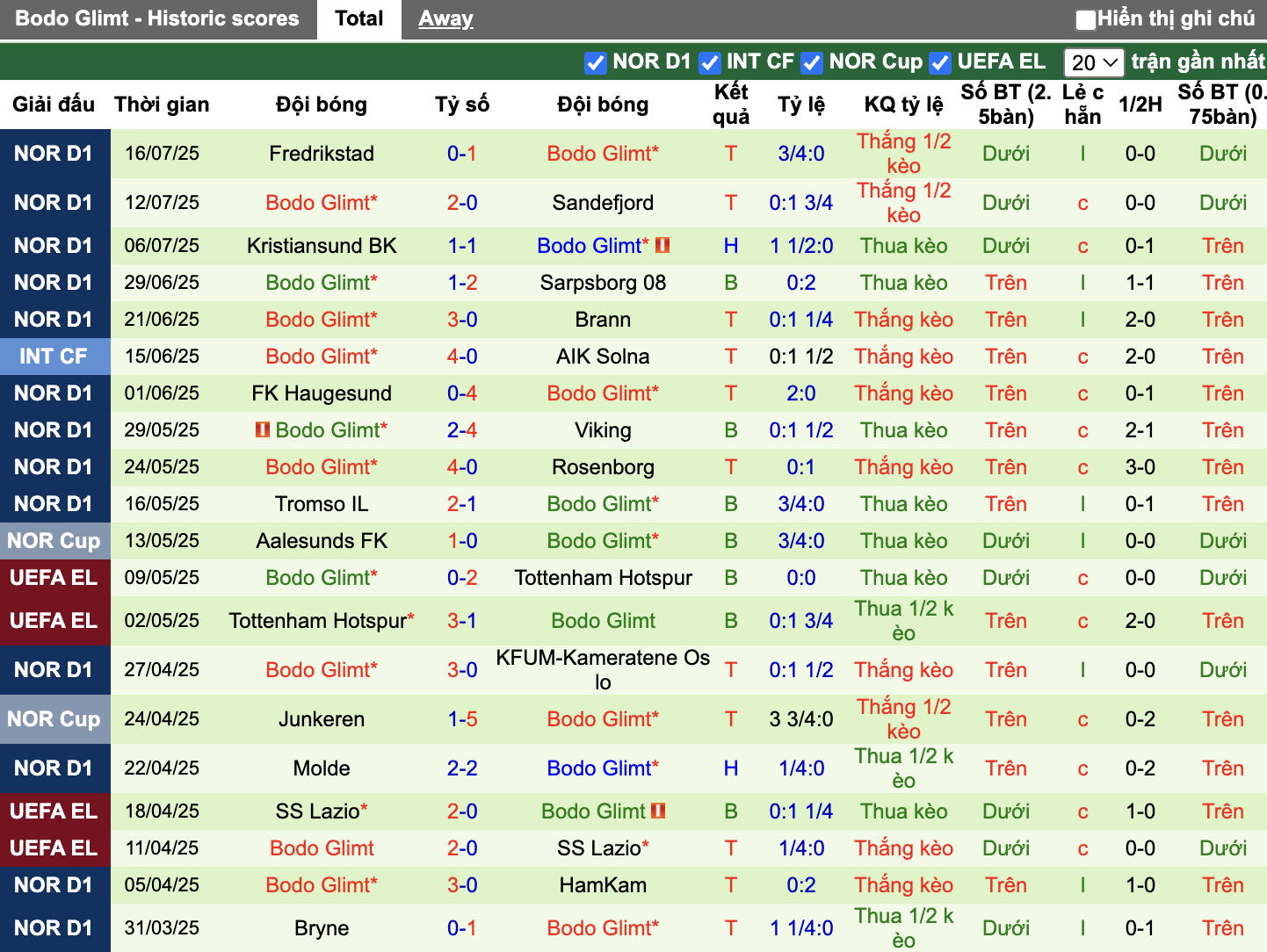Open Bodo Glimt home team on 11/04/25
This screenshot has width=1267, height=952.
coord(322,848)
